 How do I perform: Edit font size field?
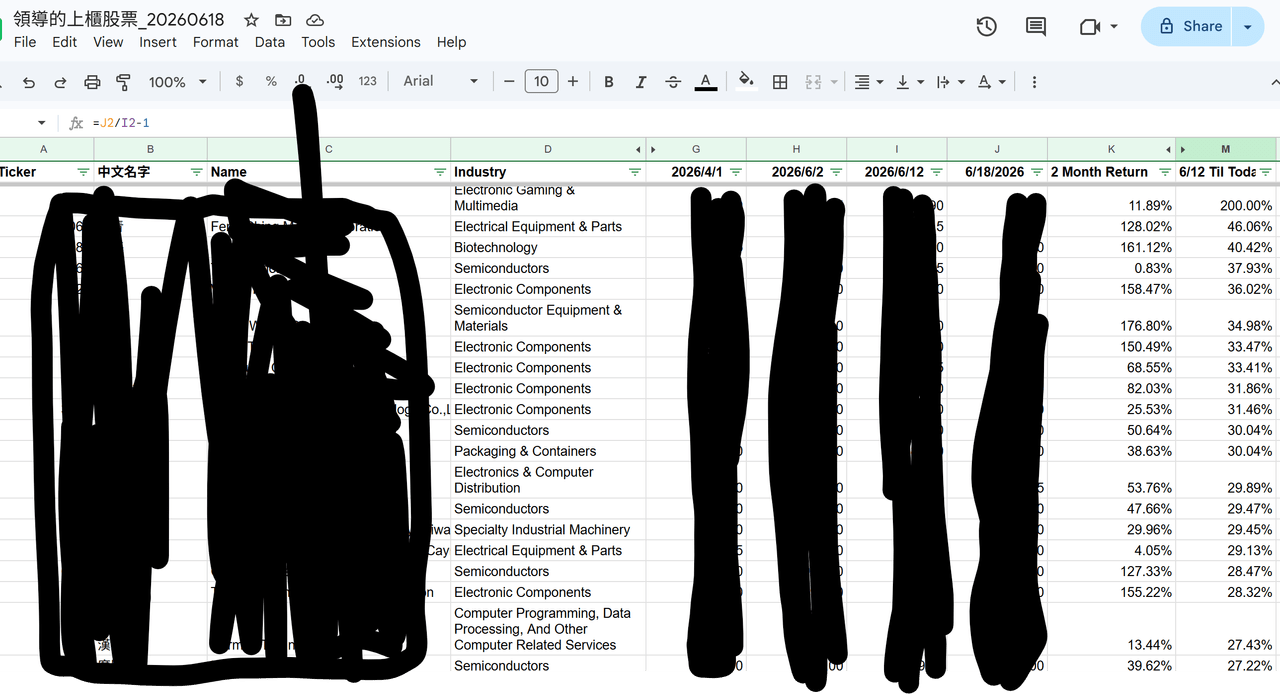pyautogui.click(x=541, y=82)
